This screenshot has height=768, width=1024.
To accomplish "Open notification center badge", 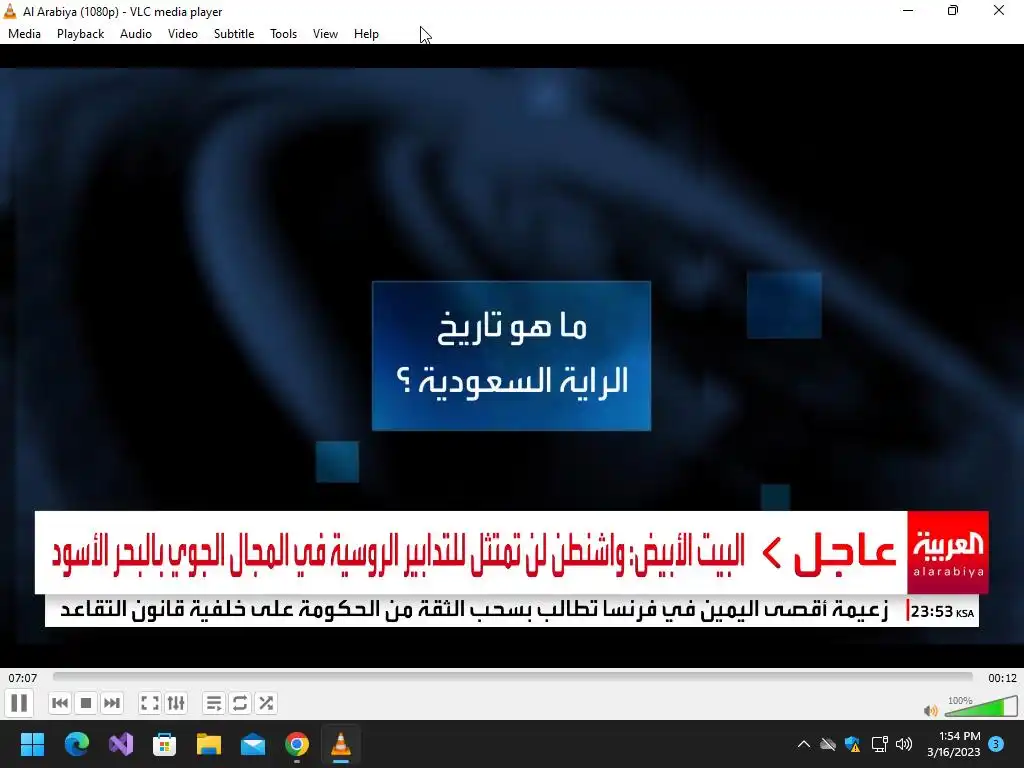I will (x=996, y=744).
